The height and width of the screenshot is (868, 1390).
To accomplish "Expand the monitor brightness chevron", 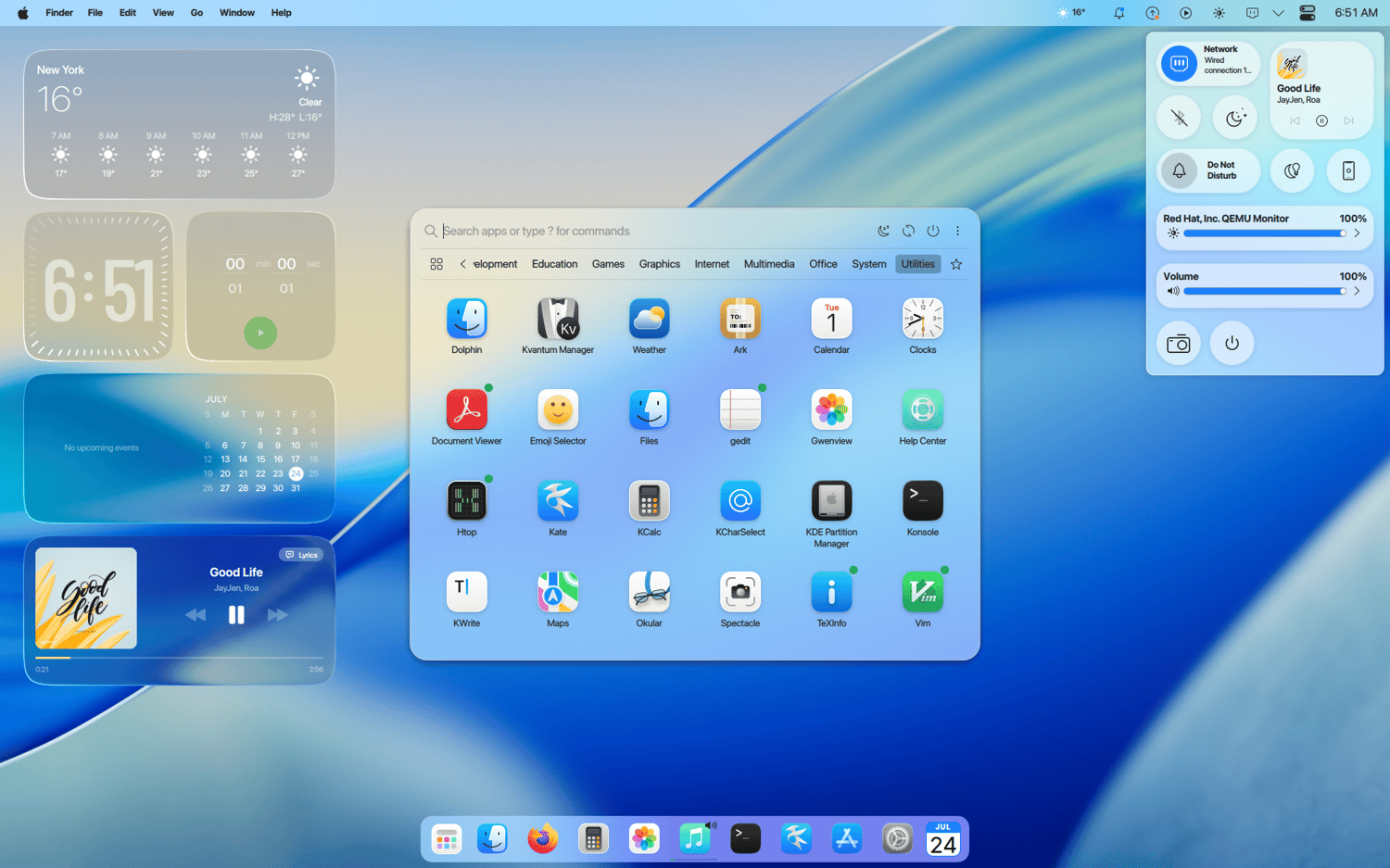I will (1357, 233).
